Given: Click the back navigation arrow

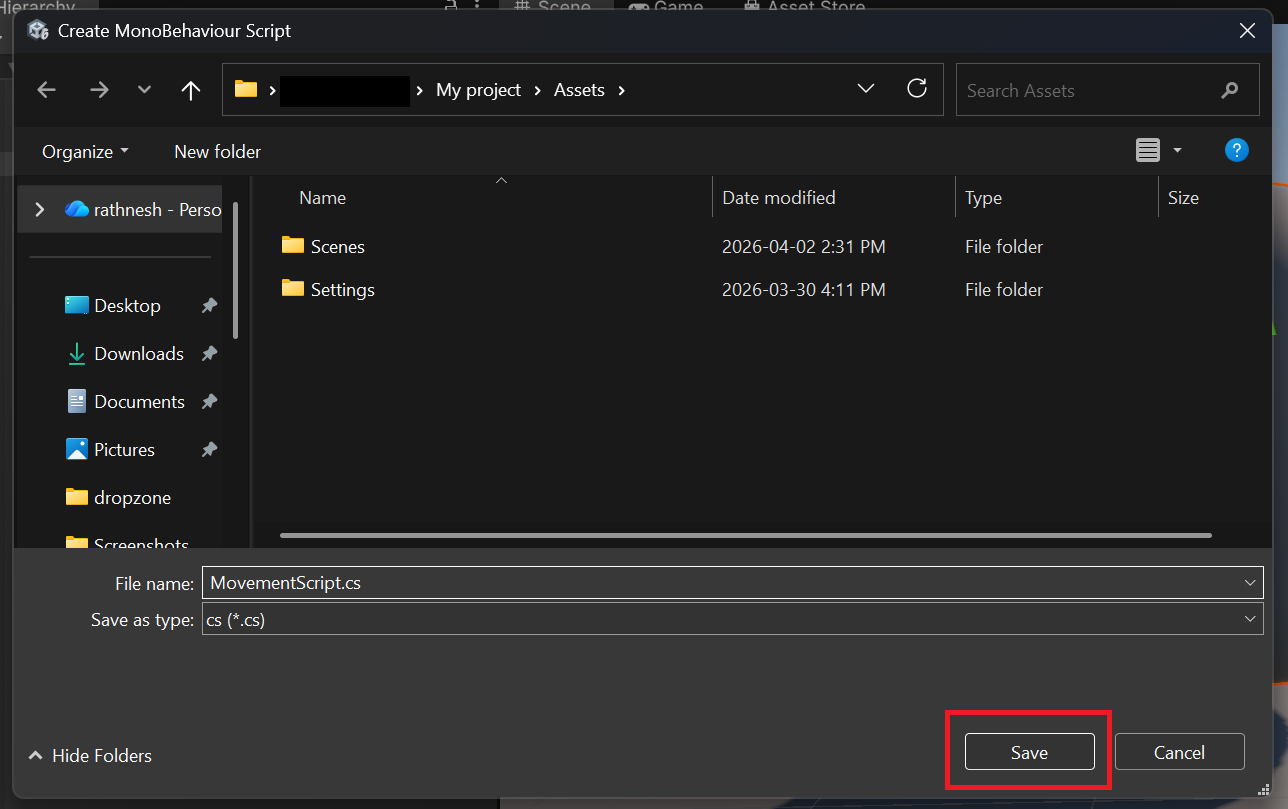Looking at the screenshot, I should pyautogui.click(x=46, y=89).
